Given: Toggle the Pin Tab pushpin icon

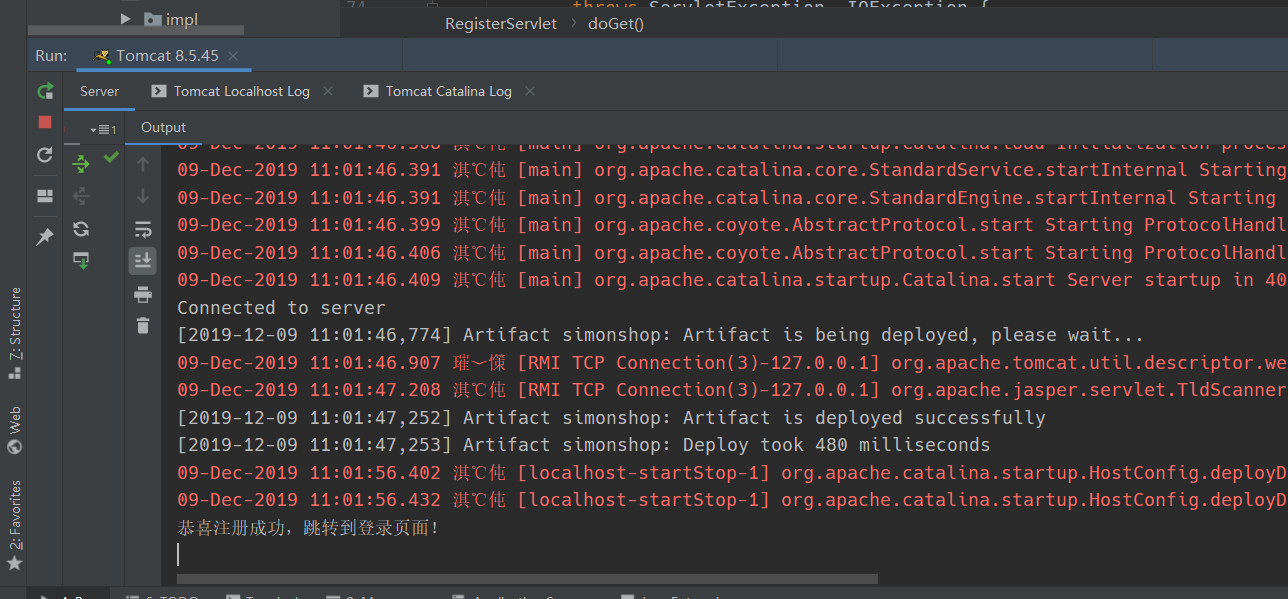Looking at the screenshot, I should (45, 237).
